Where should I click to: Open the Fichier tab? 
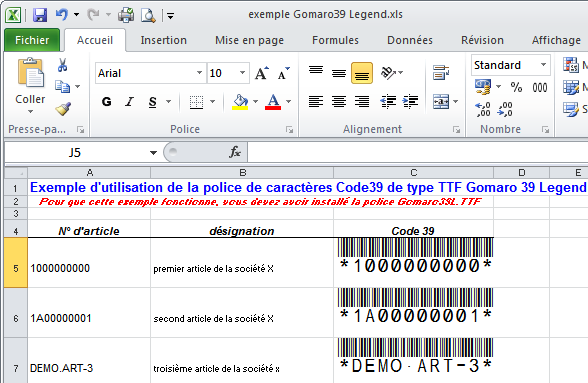pyautogui.click(x=32, y=40)
